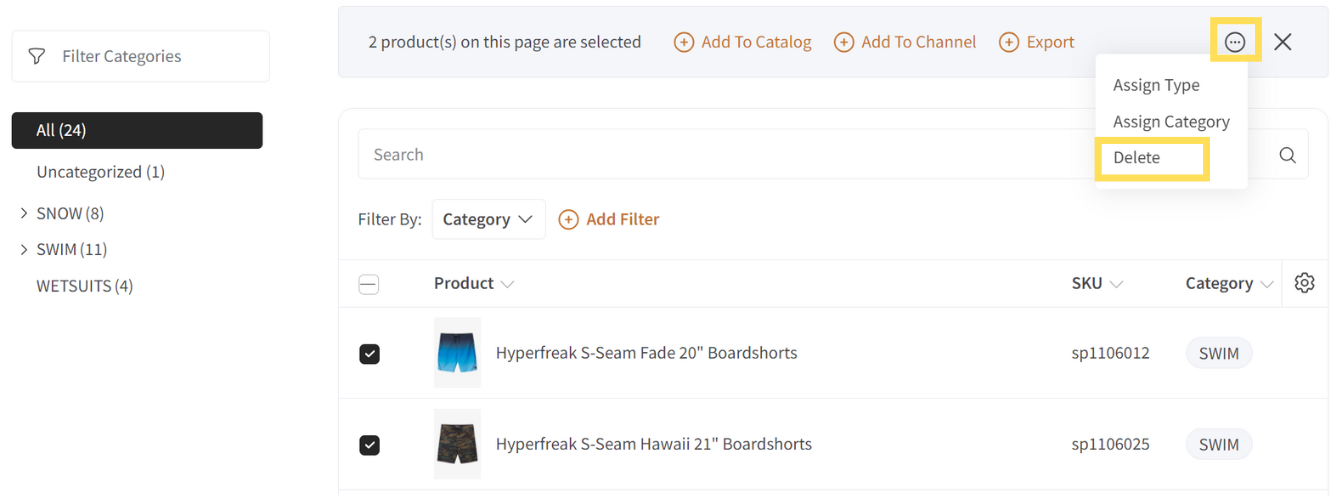Expand the SNOW category
This screenshot has width=1343, height=503.
pyautogui.click(x=24, y=213)
